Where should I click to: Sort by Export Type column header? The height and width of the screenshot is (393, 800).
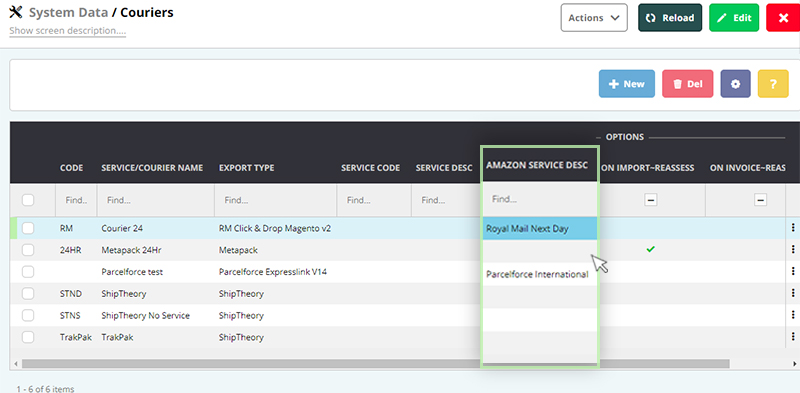[x=246, y=168]
